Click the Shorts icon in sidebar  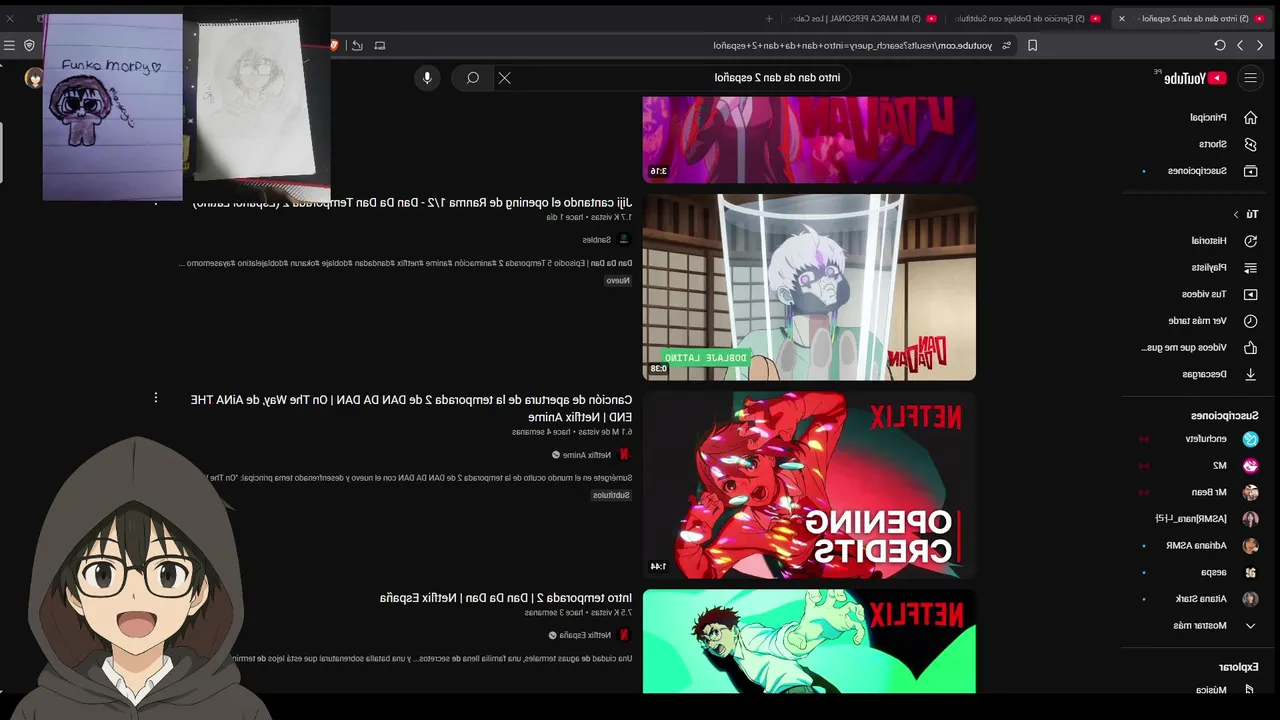tap(1250, 144)
